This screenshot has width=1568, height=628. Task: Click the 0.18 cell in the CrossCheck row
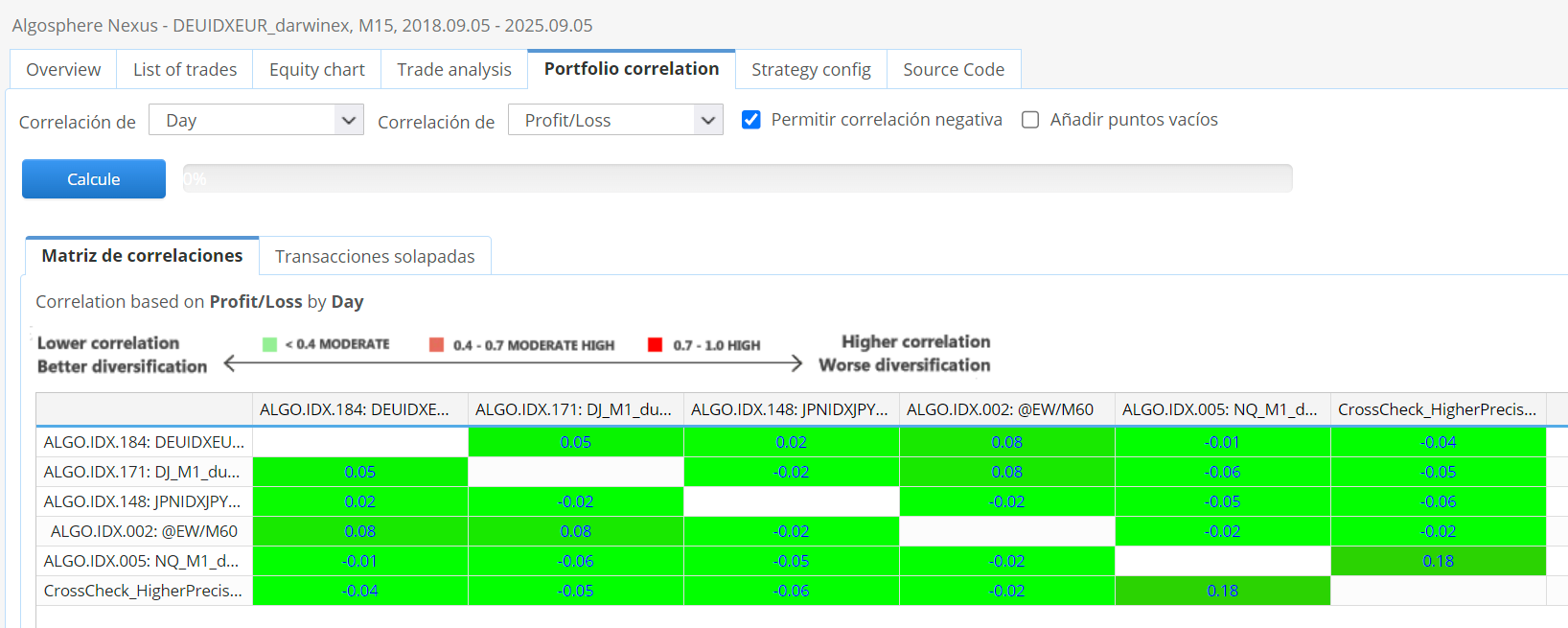coord(1222,591)
